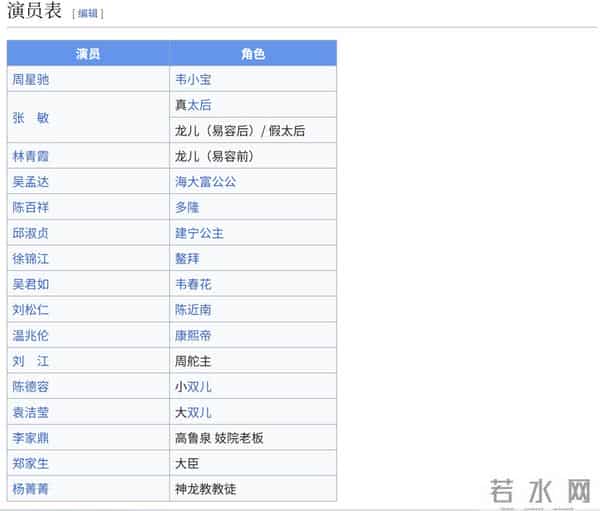Click the 袁洁莹 actor link

click(30, 412)
